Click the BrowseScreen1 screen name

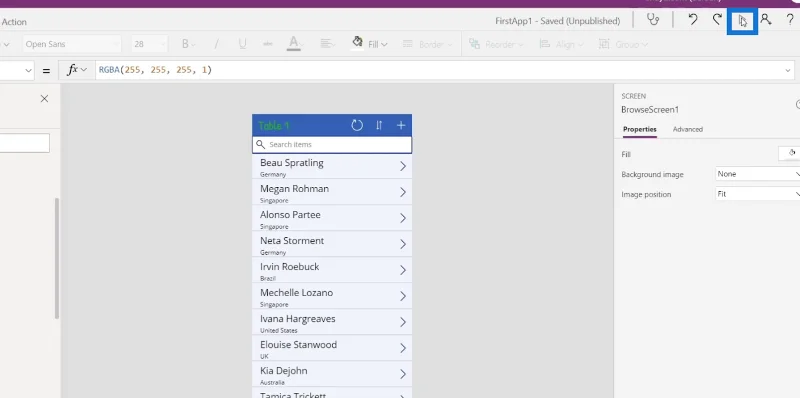tap(650, 110)
